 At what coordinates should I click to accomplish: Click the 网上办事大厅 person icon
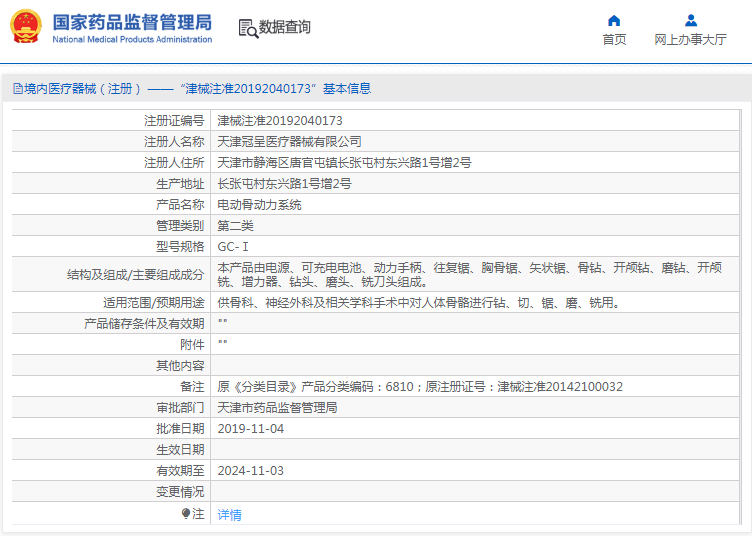[690, 20]
